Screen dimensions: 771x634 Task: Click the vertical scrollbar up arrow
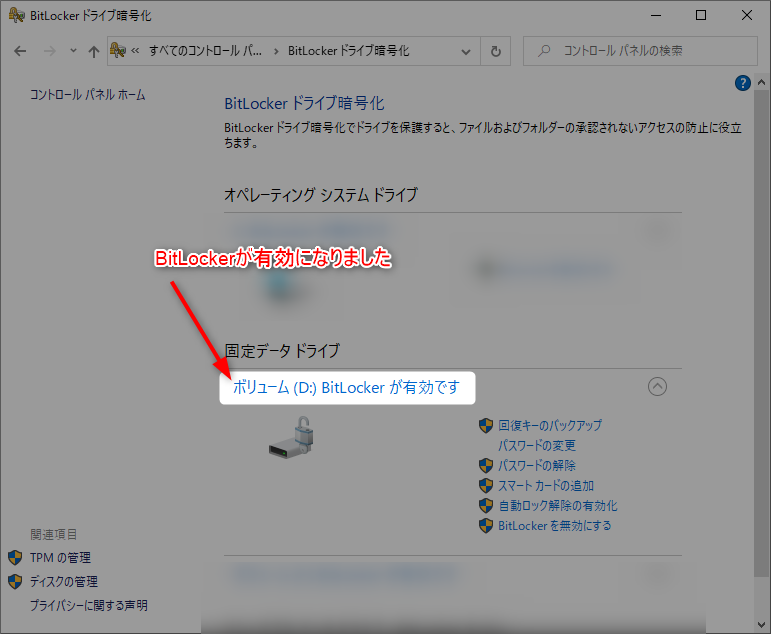click(x=762, y=82)
